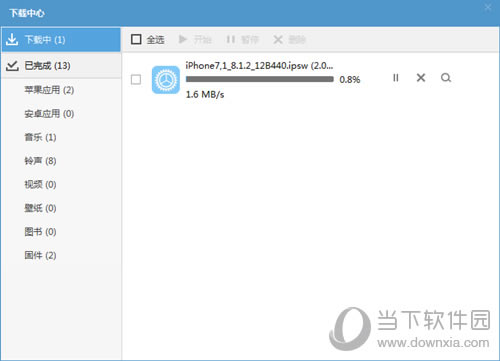Click the 0.8% progress value
The image size is (500, 361).
point(350,80)
